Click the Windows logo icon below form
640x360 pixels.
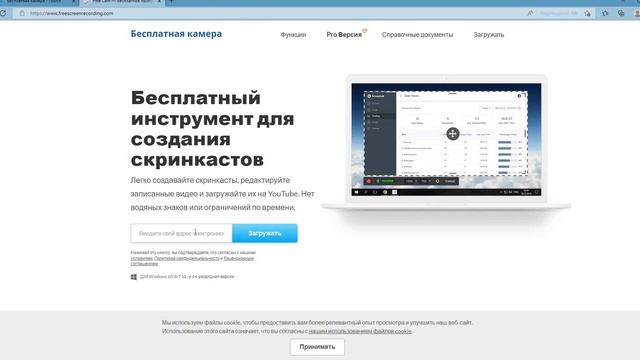click(133, 277)
